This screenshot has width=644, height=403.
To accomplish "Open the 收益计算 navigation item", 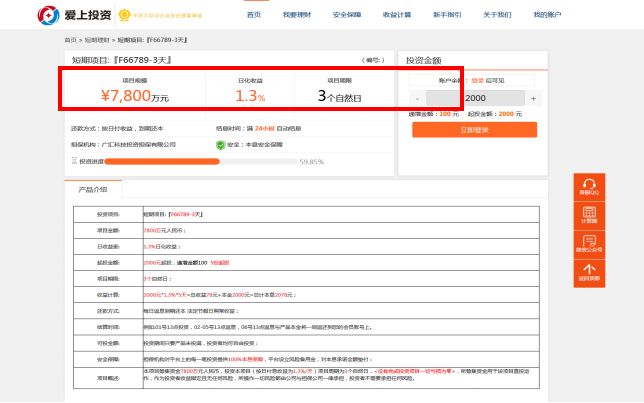I will 397,15.
